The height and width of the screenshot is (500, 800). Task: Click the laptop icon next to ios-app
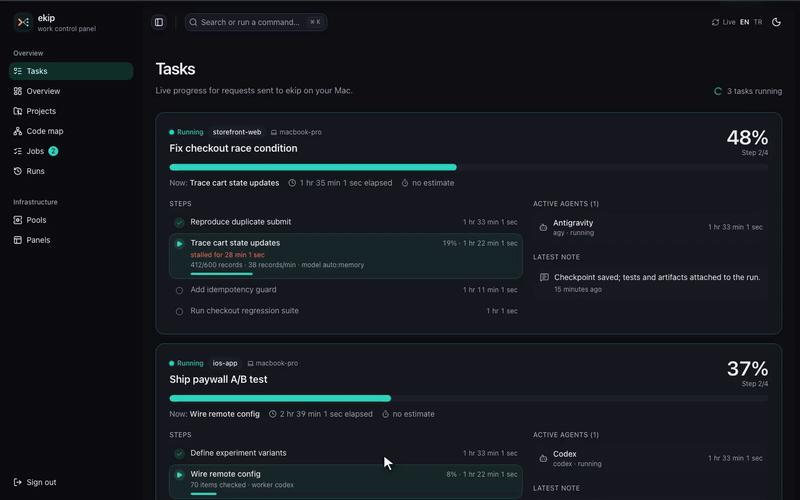tap(250, 364)
